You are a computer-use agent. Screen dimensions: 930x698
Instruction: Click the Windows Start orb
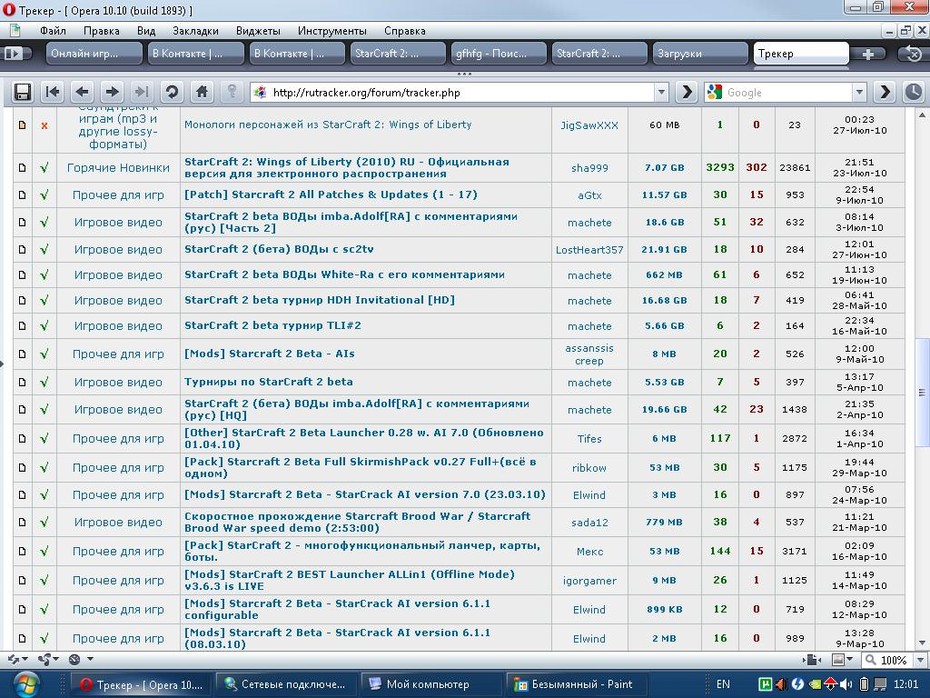26,684
